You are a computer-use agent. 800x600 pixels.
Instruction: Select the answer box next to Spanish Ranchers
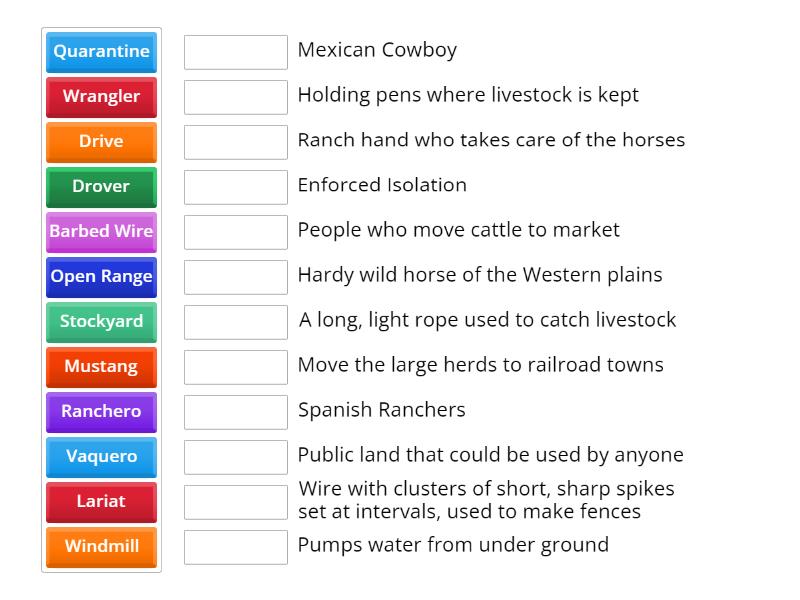click(235, 411)
